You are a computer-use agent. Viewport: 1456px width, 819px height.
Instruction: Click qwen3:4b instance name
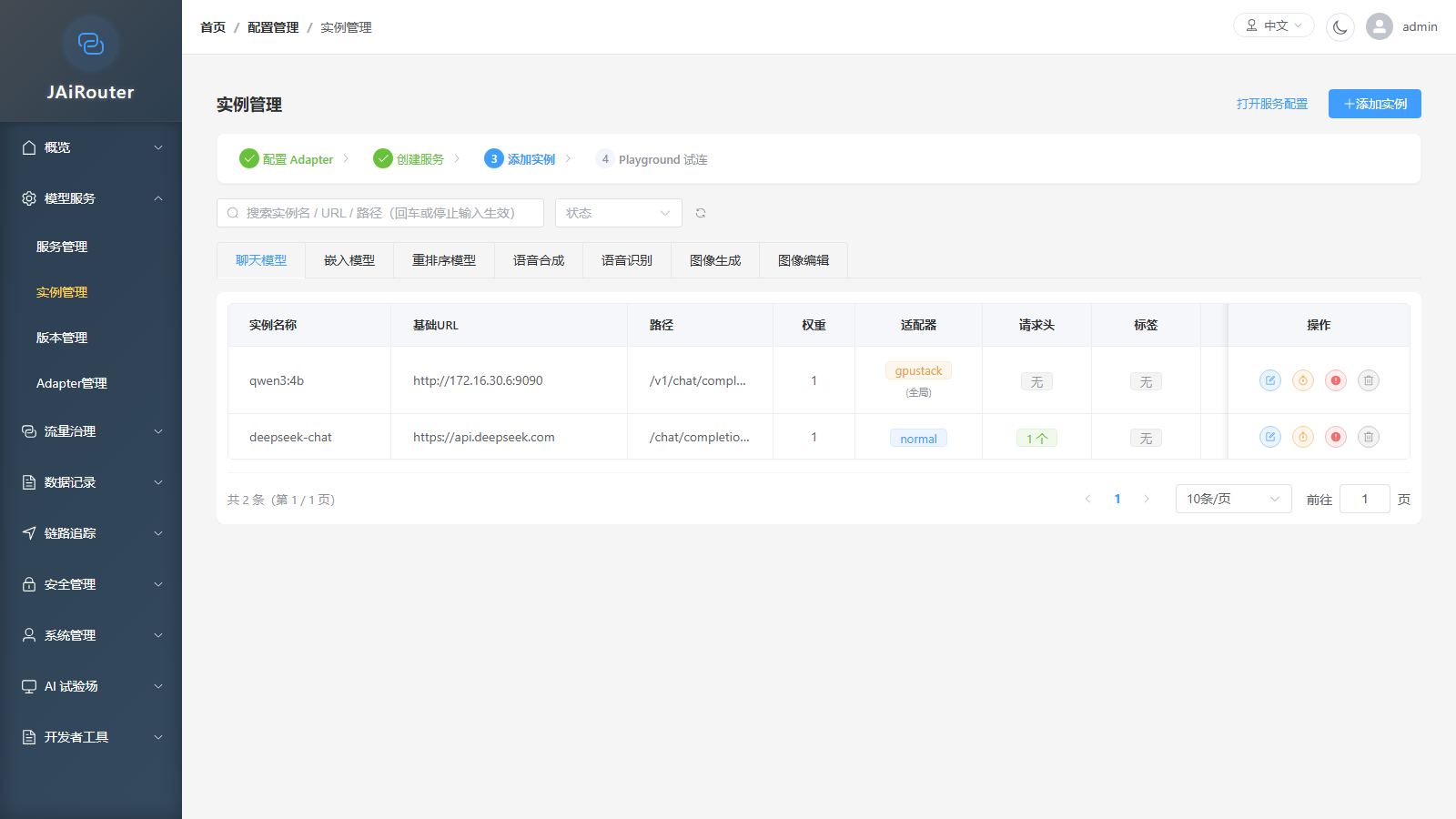tap(277, 380)
